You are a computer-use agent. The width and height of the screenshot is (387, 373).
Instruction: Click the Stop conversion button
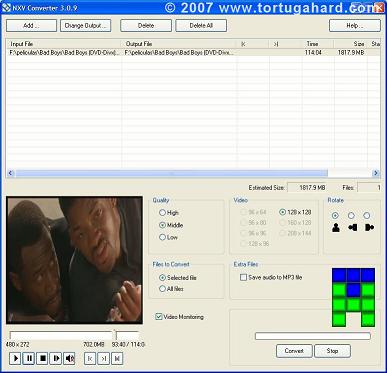coord(332,351)
